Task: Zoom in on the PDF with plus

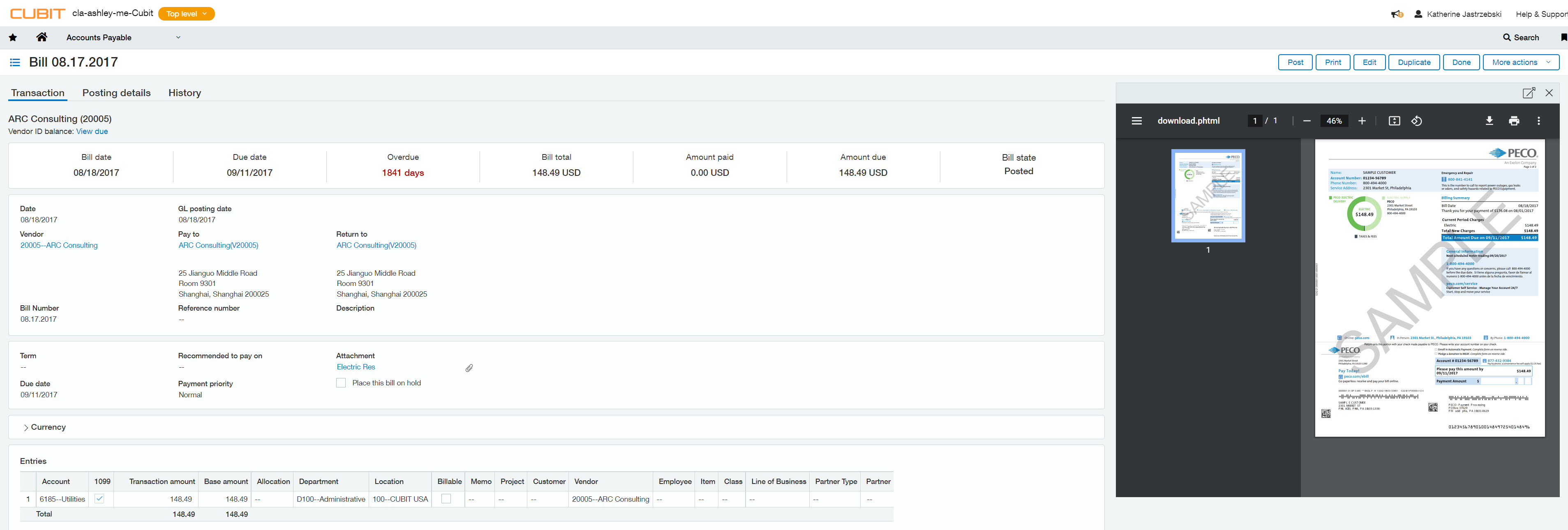Action: 1362,121
